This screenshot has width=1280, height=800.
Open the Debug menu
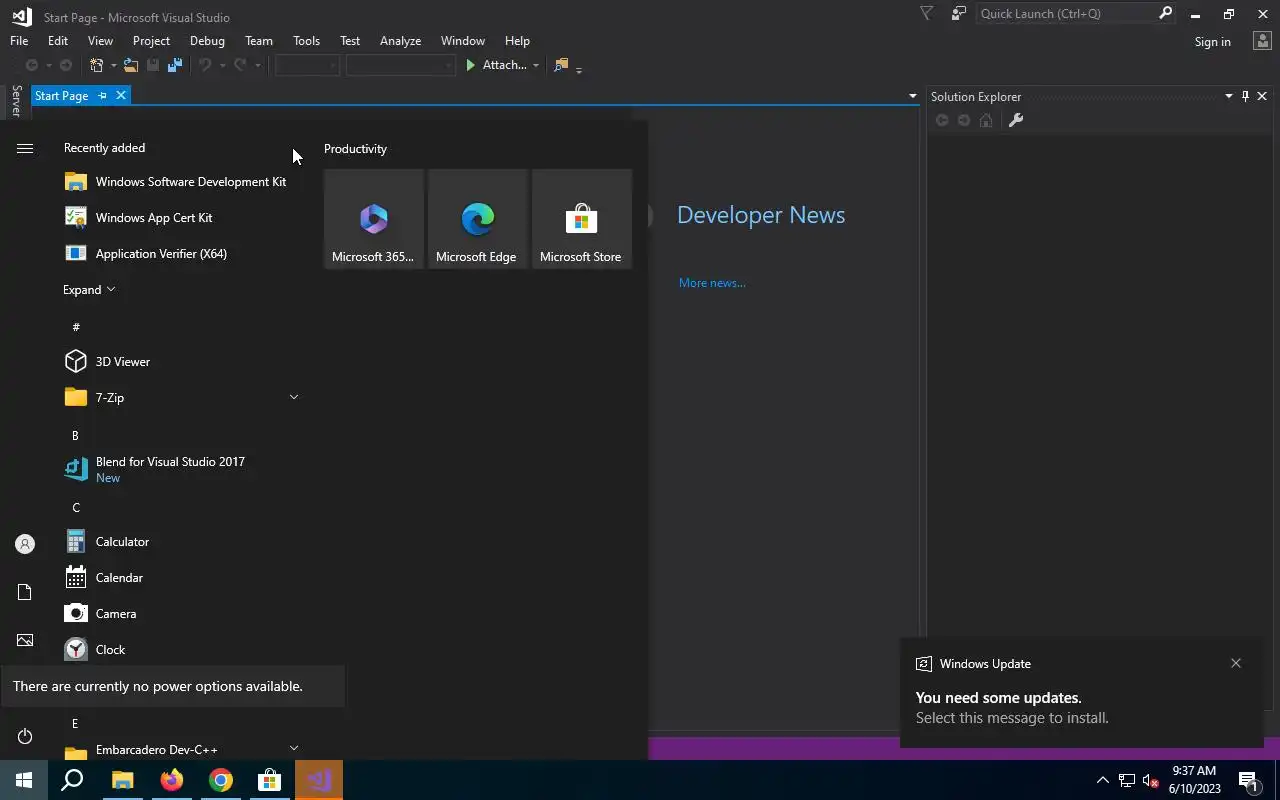207,41
